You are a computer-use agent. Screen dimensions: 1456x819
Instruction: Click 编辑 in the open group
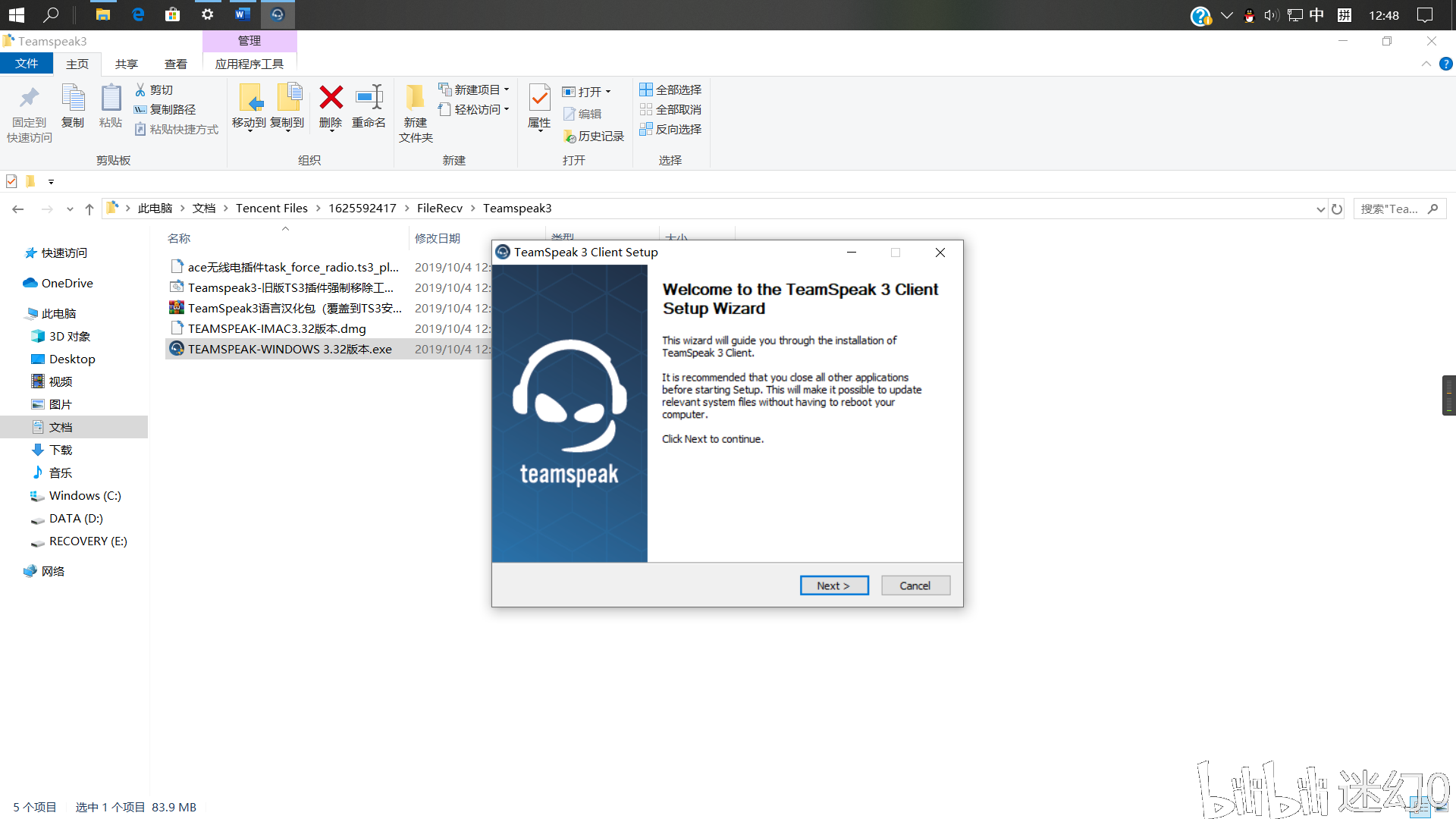coord(582,114)
